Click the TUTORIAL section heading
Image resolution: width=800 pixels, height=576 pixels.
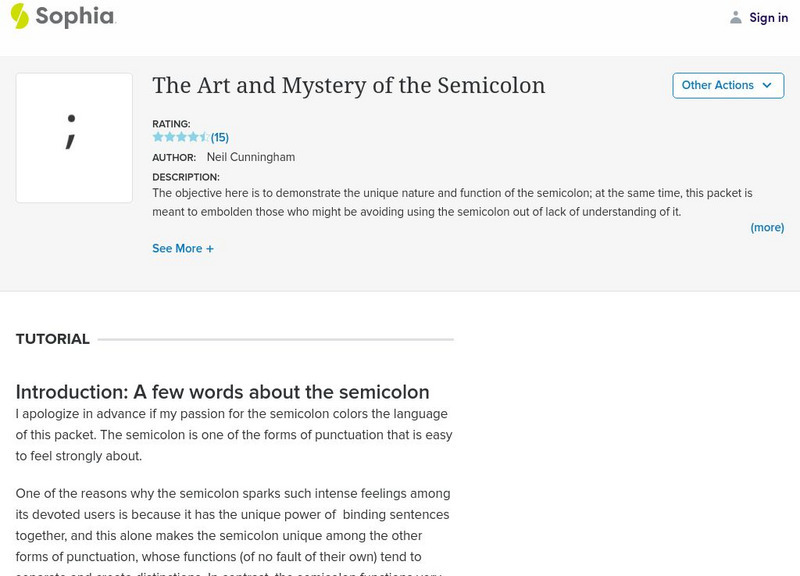tap(53, 339)
